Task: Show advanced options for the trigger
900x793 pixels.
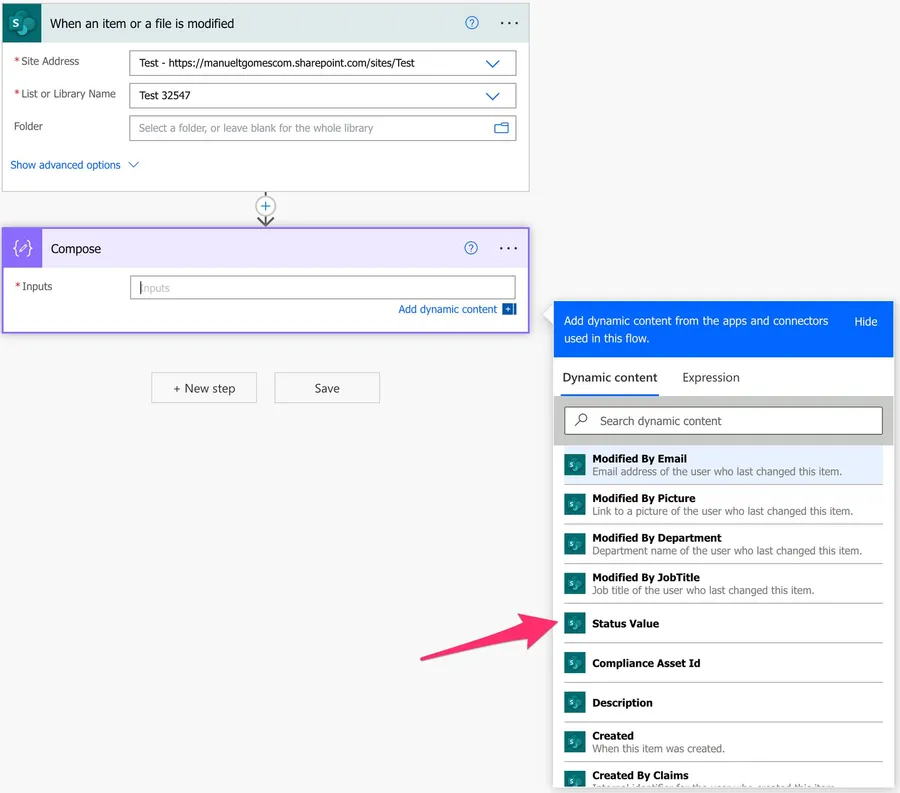Action: [x=74, y=165]
